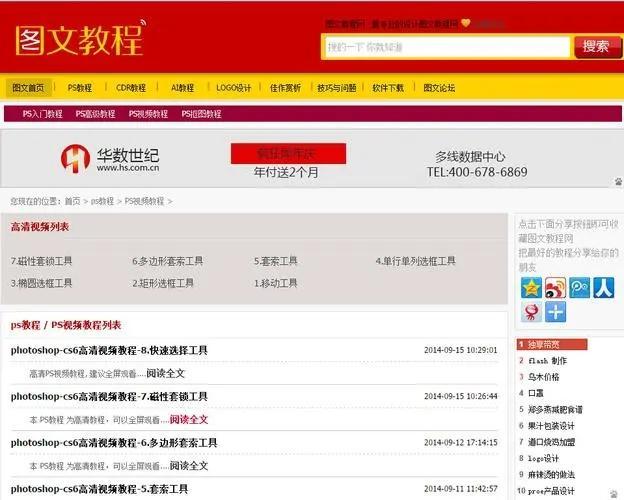Screen dimensions: 624x500
Task: Click the red promotion banner button
Action: pyautogui.click(x=289, y=154)
